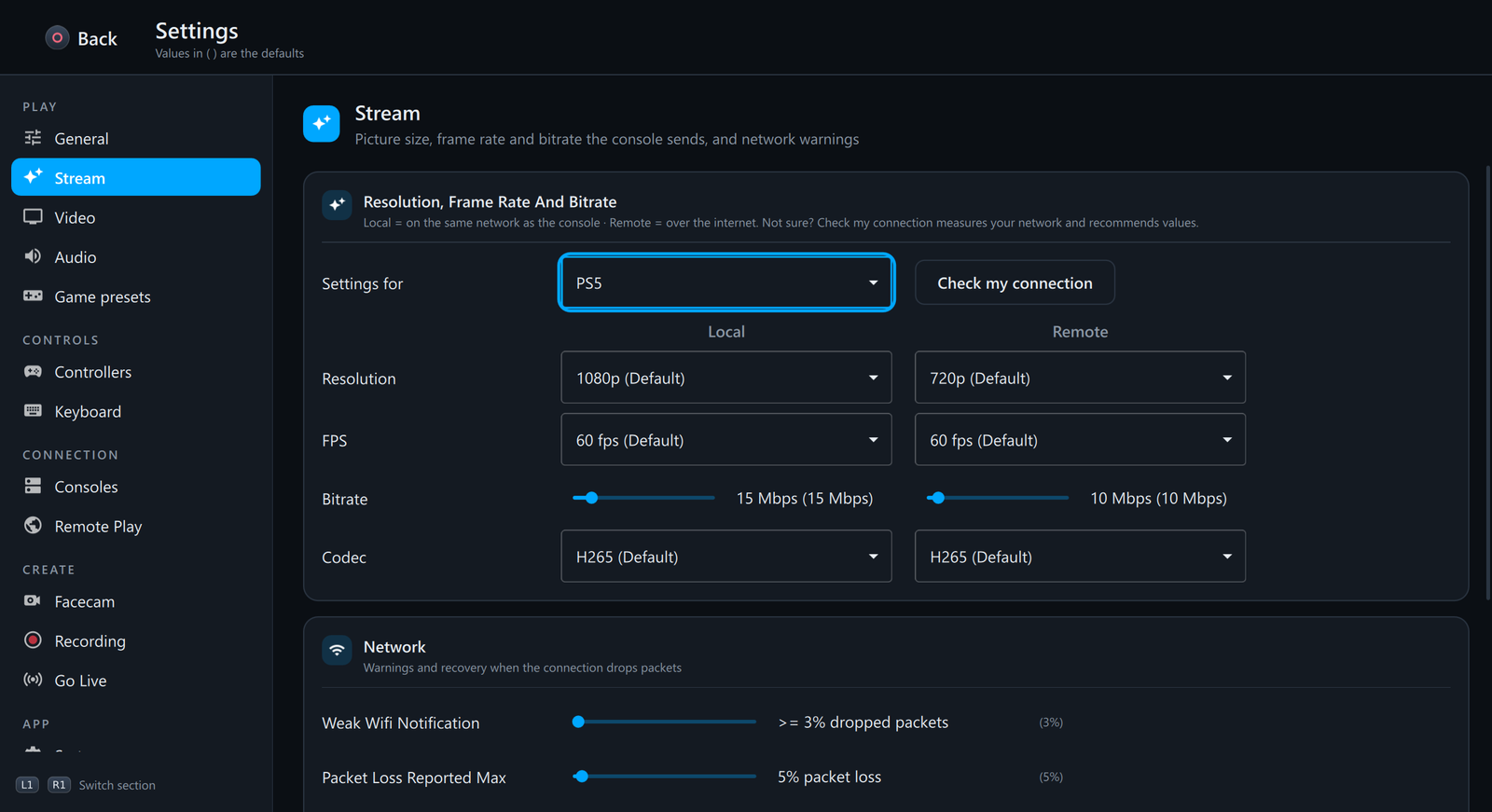The image size is (1492, 812).
Task: Click the General sliders icon in sidebar
Action: (x=33, y=138)
